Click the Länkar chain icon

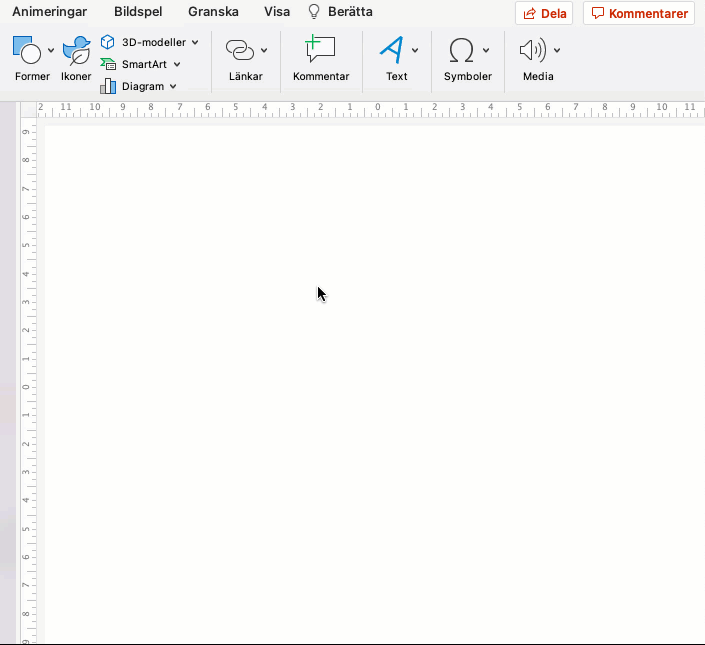click(x=240, y=50)
